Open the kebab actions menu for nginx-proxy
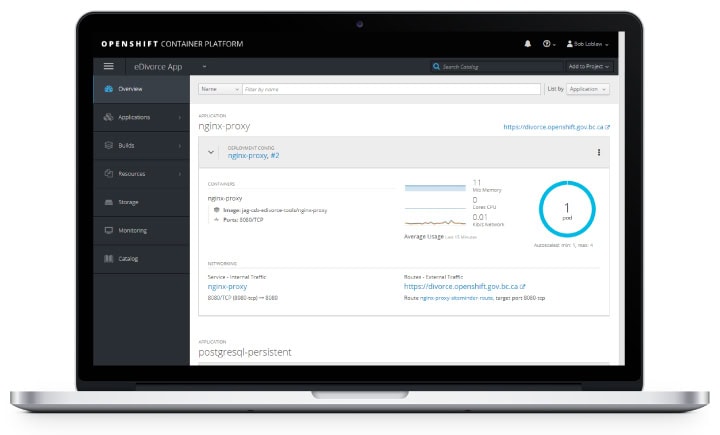 (x=598, y=153)
